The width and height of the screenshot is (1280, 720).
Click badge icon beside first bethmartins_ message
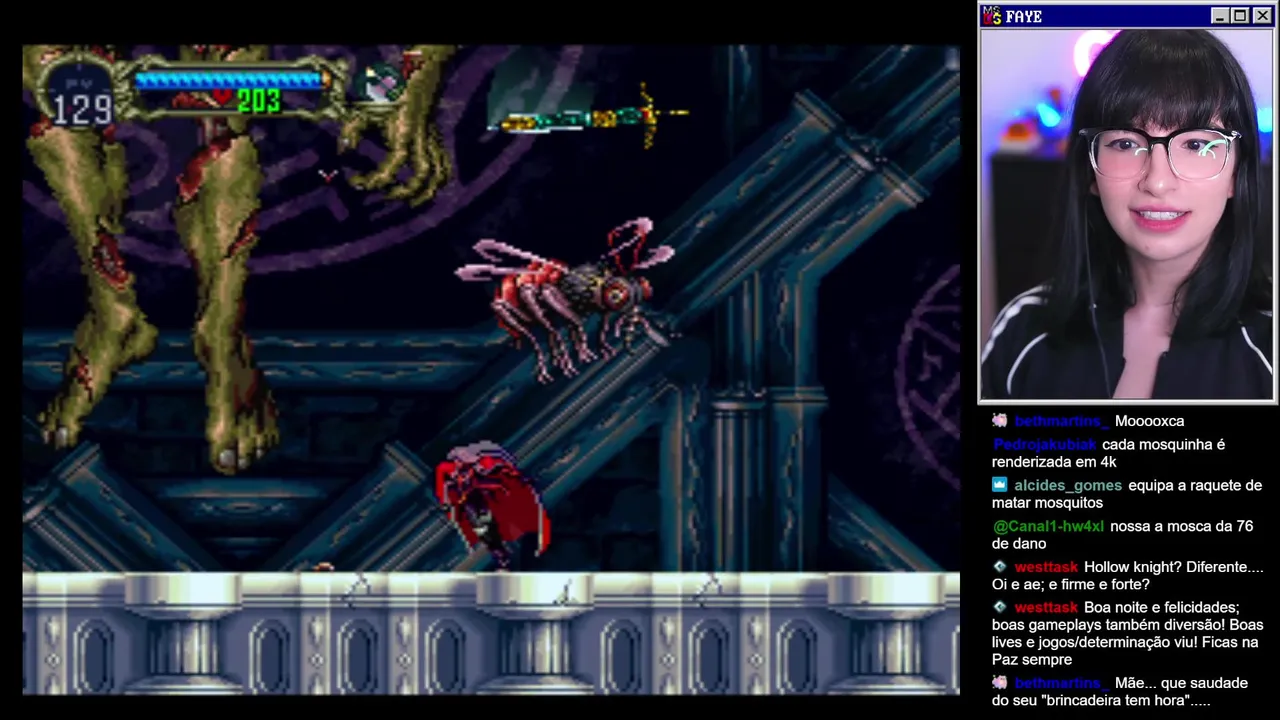[x=1000, y=421]
